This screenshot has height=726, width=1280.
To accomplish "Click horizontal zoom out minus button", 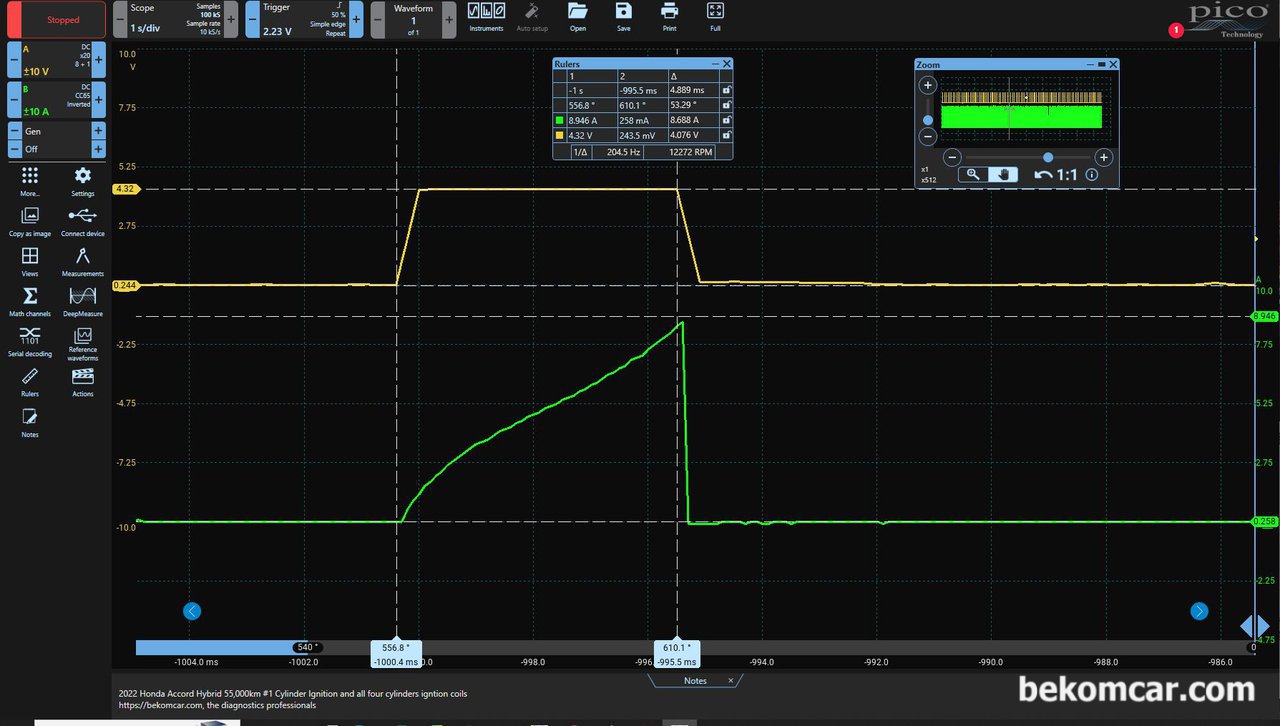I will click(953, 157).
